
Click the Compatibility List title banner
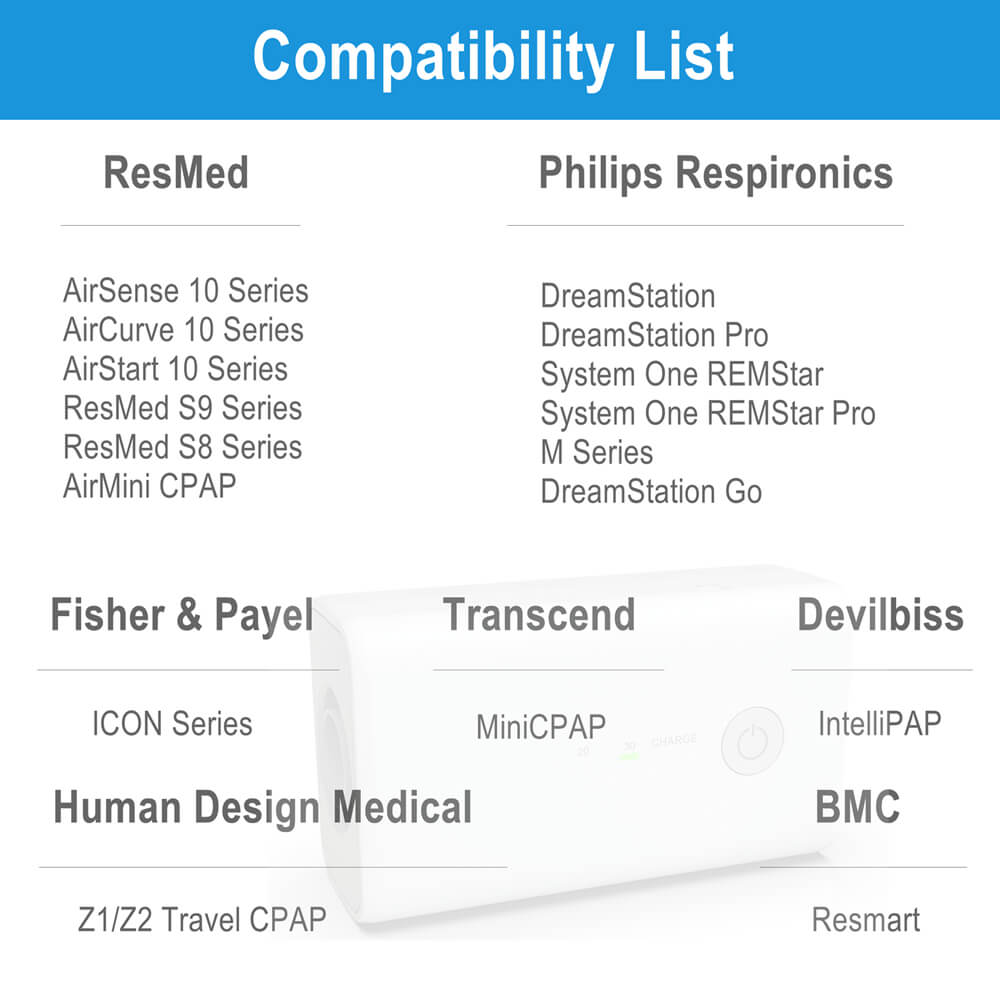pos(500,59)
